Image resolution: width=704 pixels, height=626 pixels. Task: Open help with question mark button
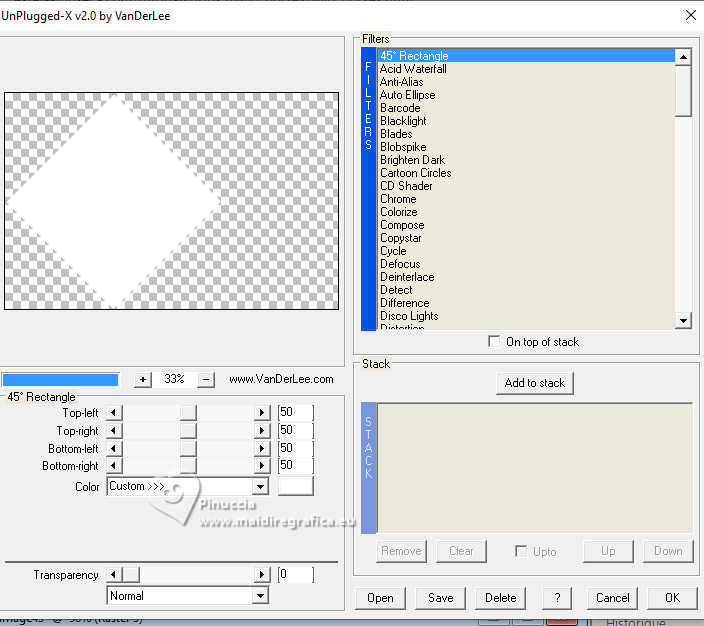coord(557,598)
